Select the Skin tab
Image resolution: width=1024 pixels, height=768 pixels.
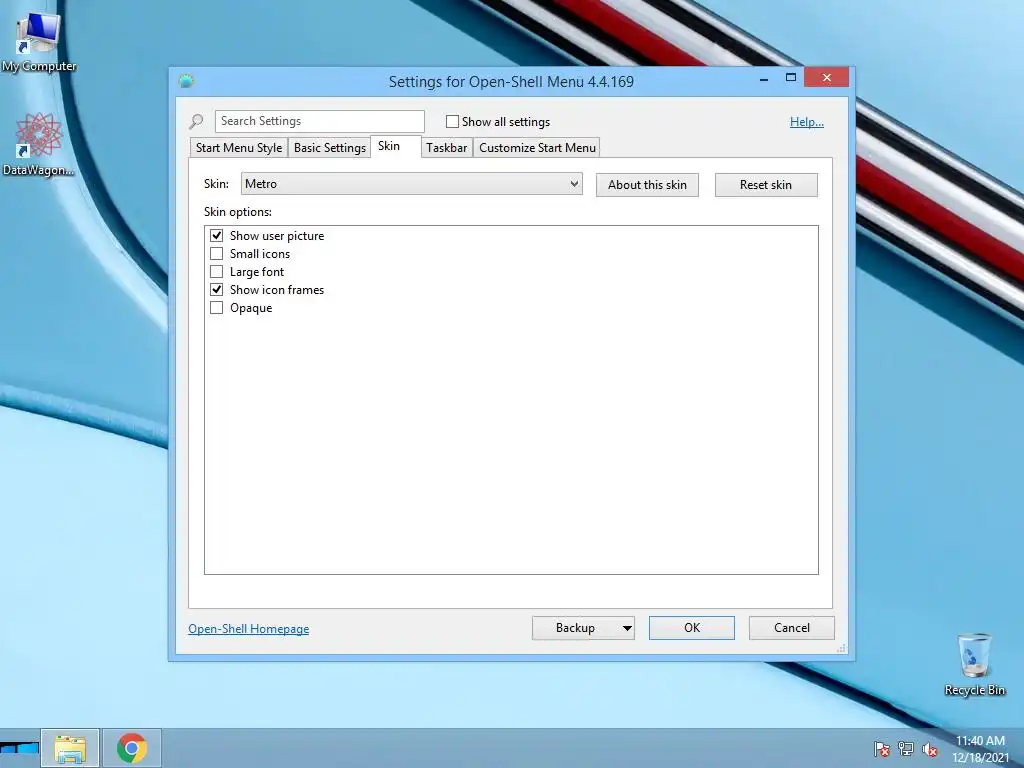tap(395, 146)
